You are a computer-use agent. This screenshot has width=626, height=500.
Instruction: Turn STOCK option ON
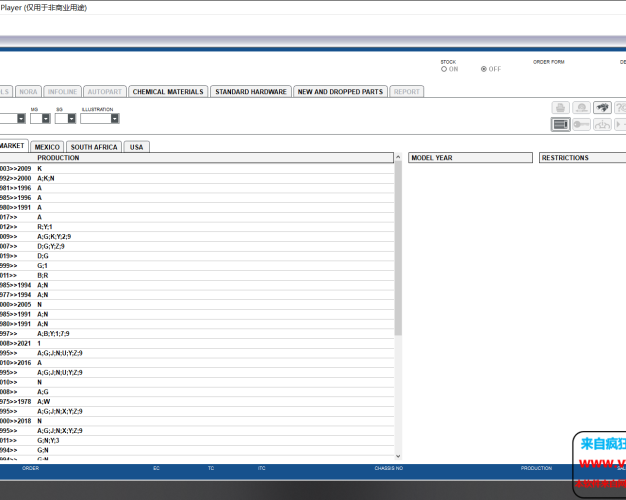[x=444, y=69]
